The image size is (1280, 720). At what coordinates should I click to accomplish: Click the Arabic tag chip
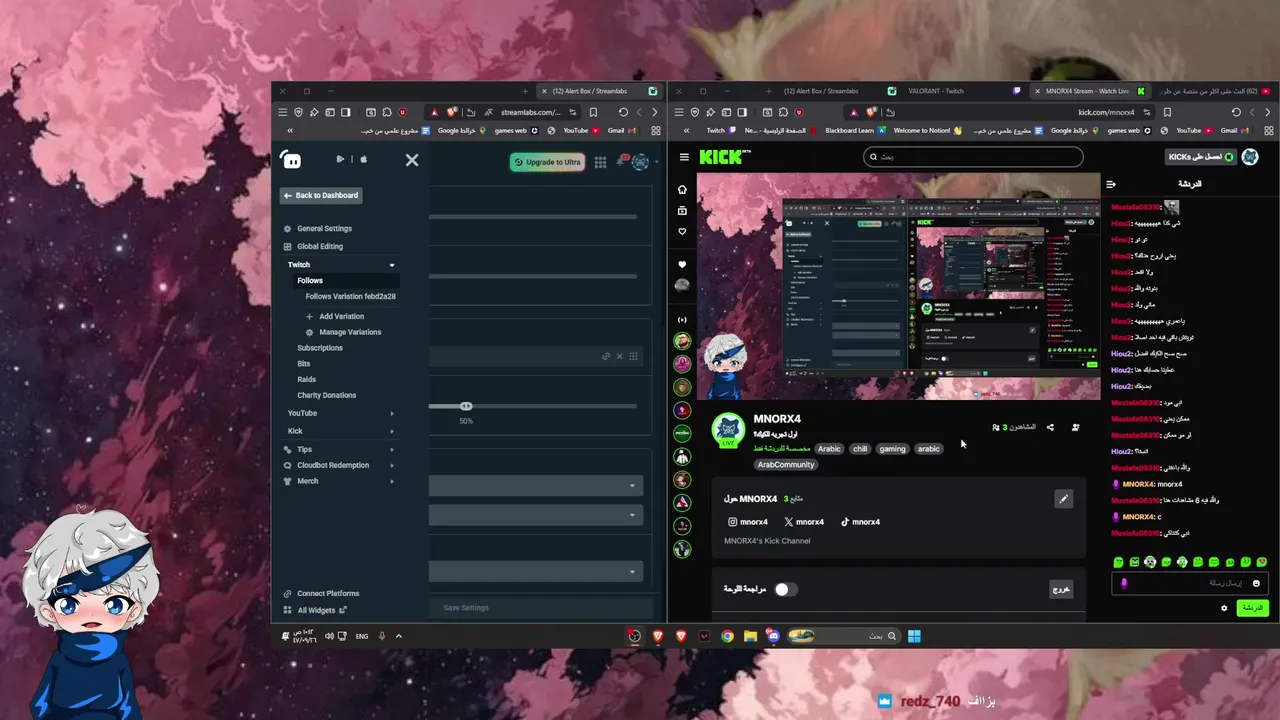[829, 449]
